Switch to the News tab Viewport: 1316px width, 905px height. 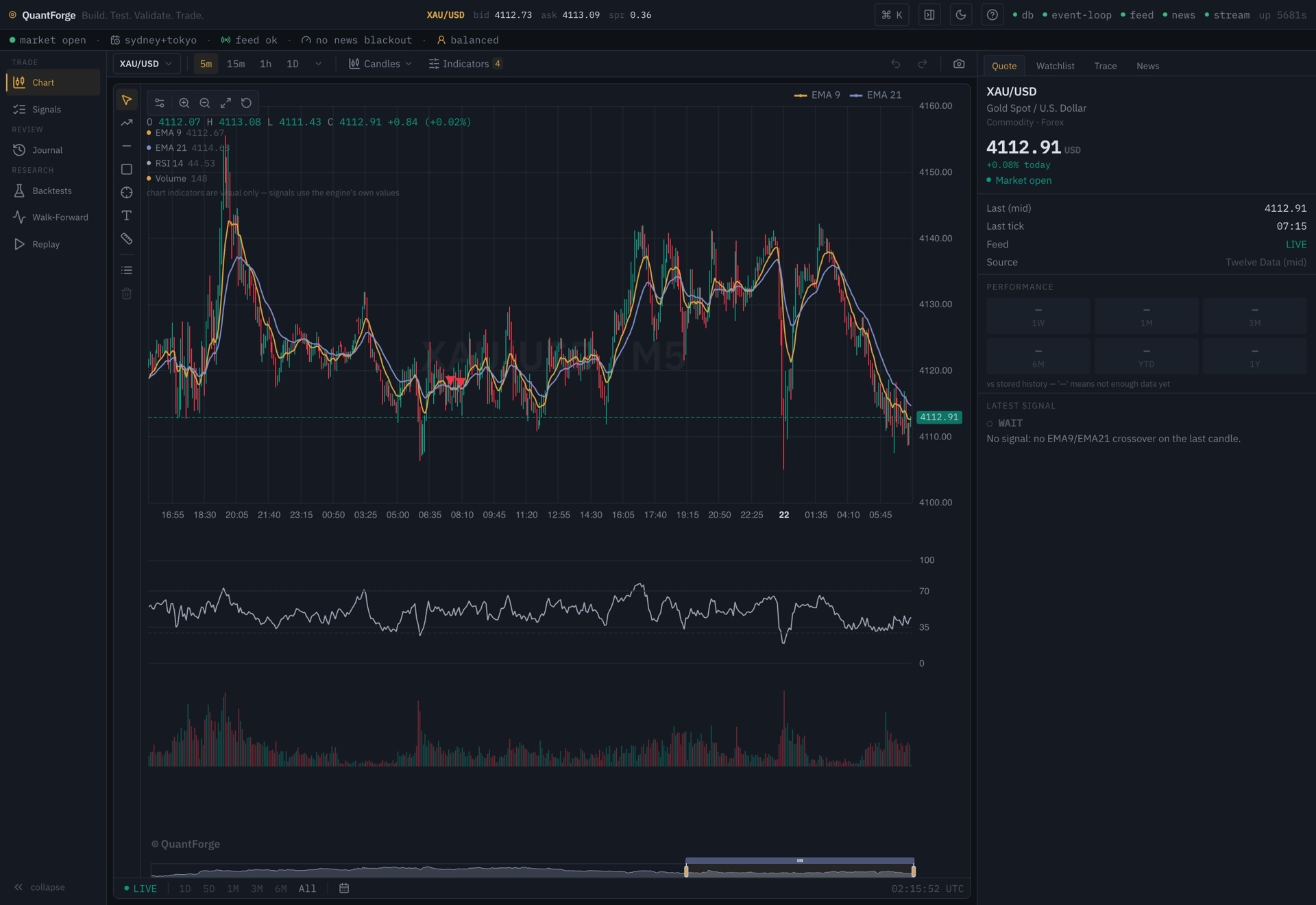[x=1147, y=66]
